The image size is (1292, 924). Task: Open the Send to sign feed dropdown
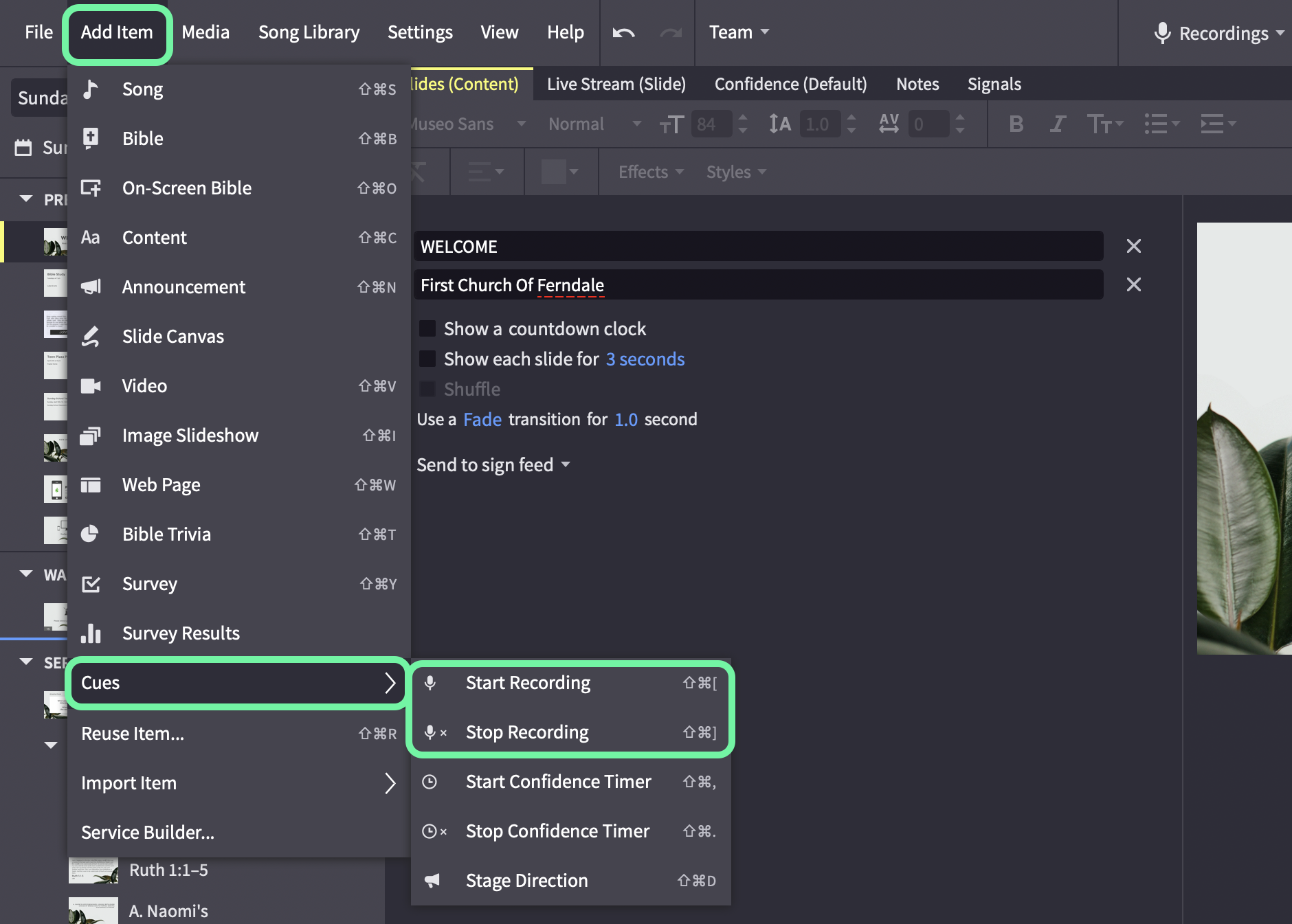click(x=493, y=465)
